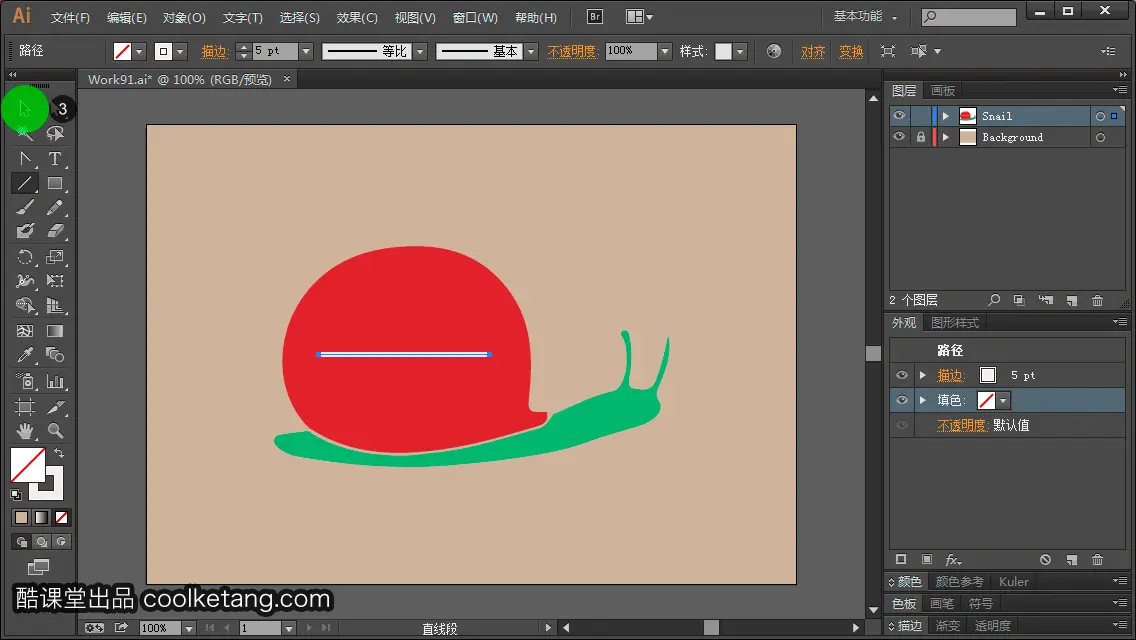Select the Artboard tool
Viewport: 1136px width, 640px height.
click(x=25, y=407)
